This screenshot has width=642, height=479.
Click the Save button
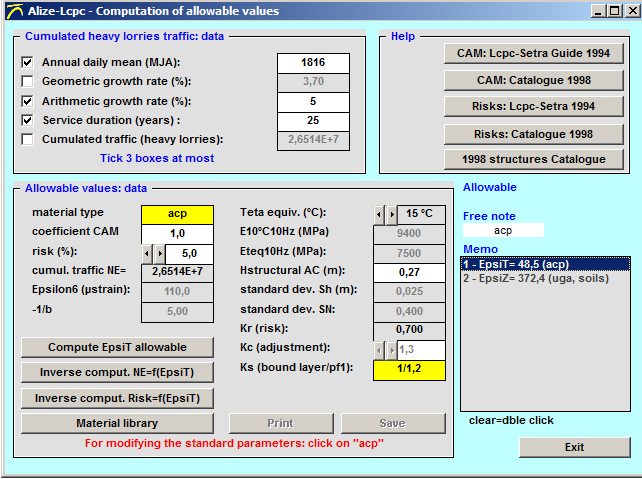click(x=393, y=423)
